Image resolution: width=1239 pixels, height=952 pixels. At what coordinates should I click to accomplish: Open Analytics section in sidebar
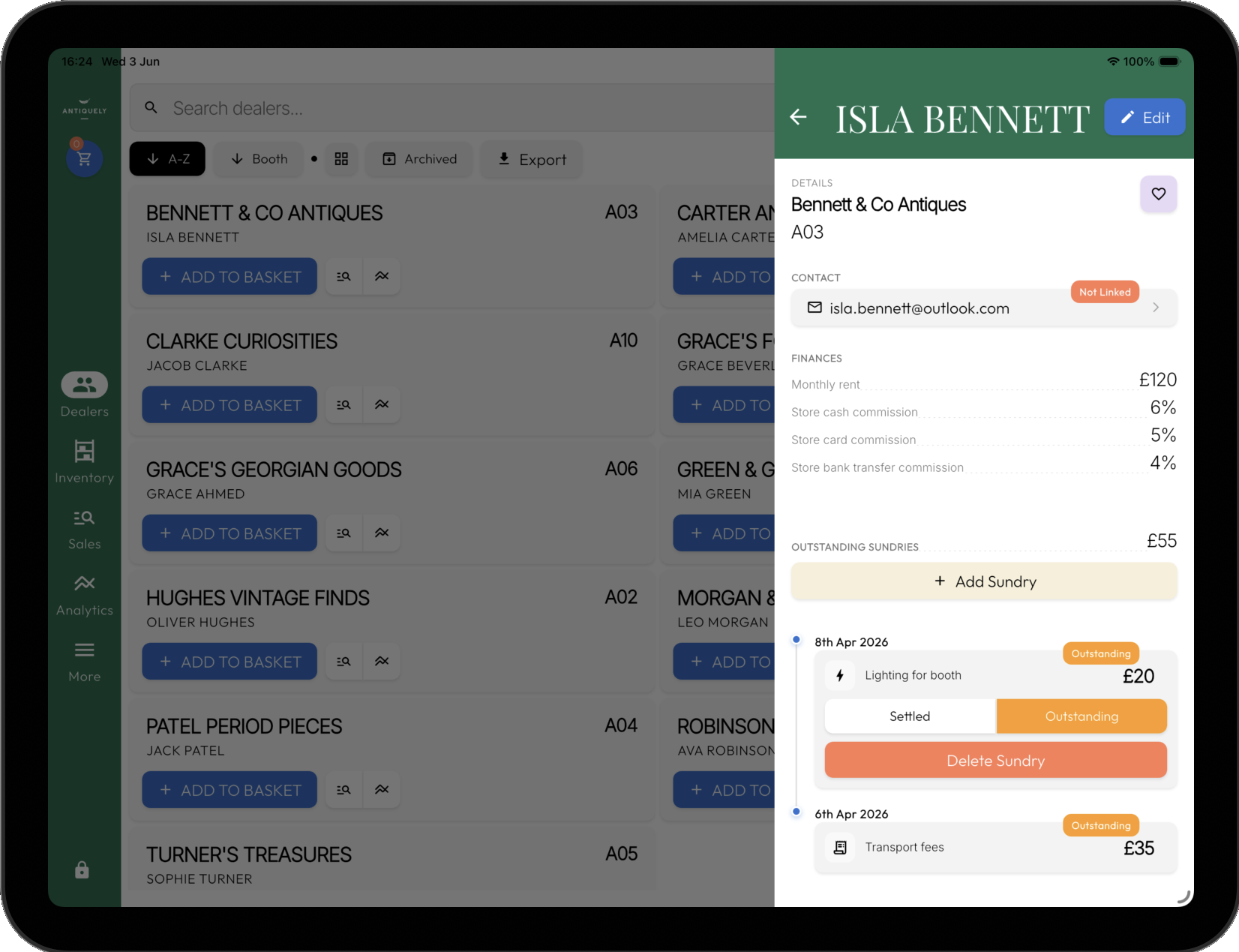[84, 595]
